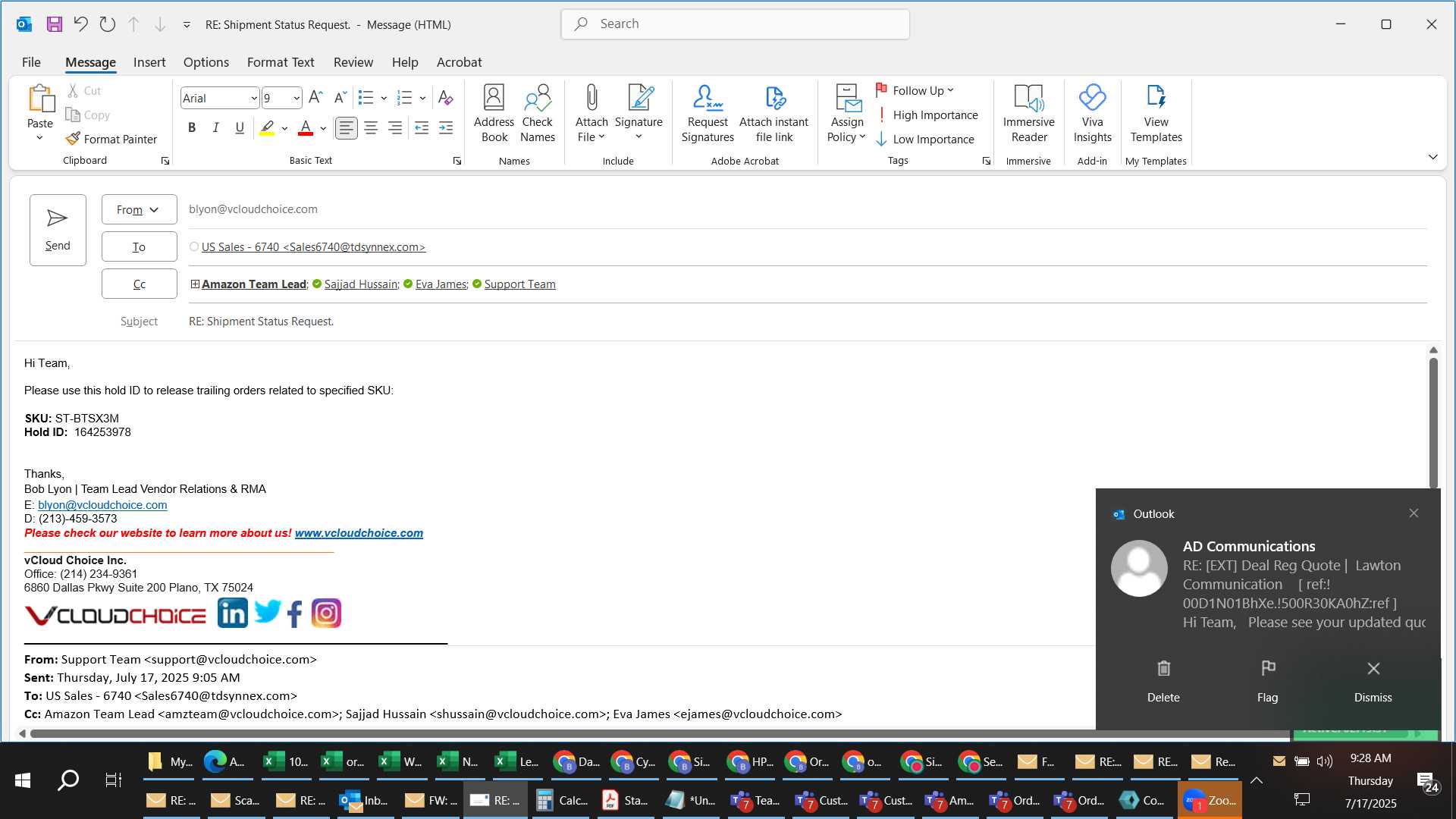Open the LinkedIn icon in signature
This screenshot has width=1456, height=819.
[x=232, y=613]
